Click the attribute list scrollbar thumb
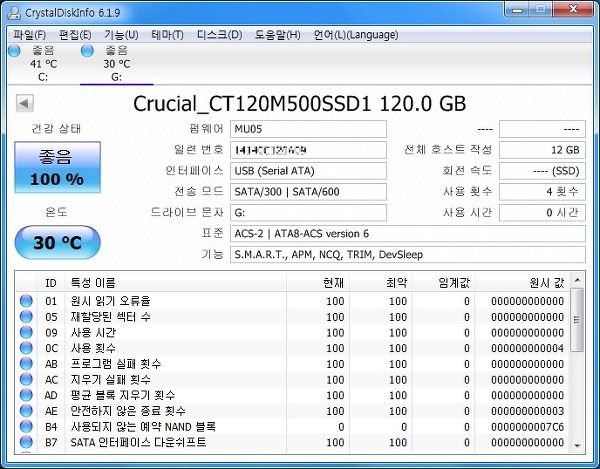Image resolution: width=600 pixels, height=469 pixels. pyautogui.click(x=577, y=320)
